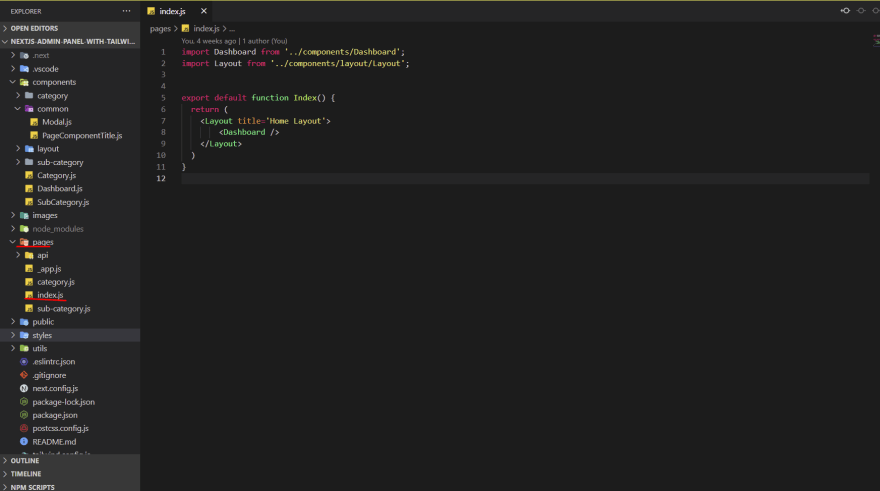This screenshot has height=491, width=880.
Task: Collapse the pages folder chevron
Action: pos(13,242)
